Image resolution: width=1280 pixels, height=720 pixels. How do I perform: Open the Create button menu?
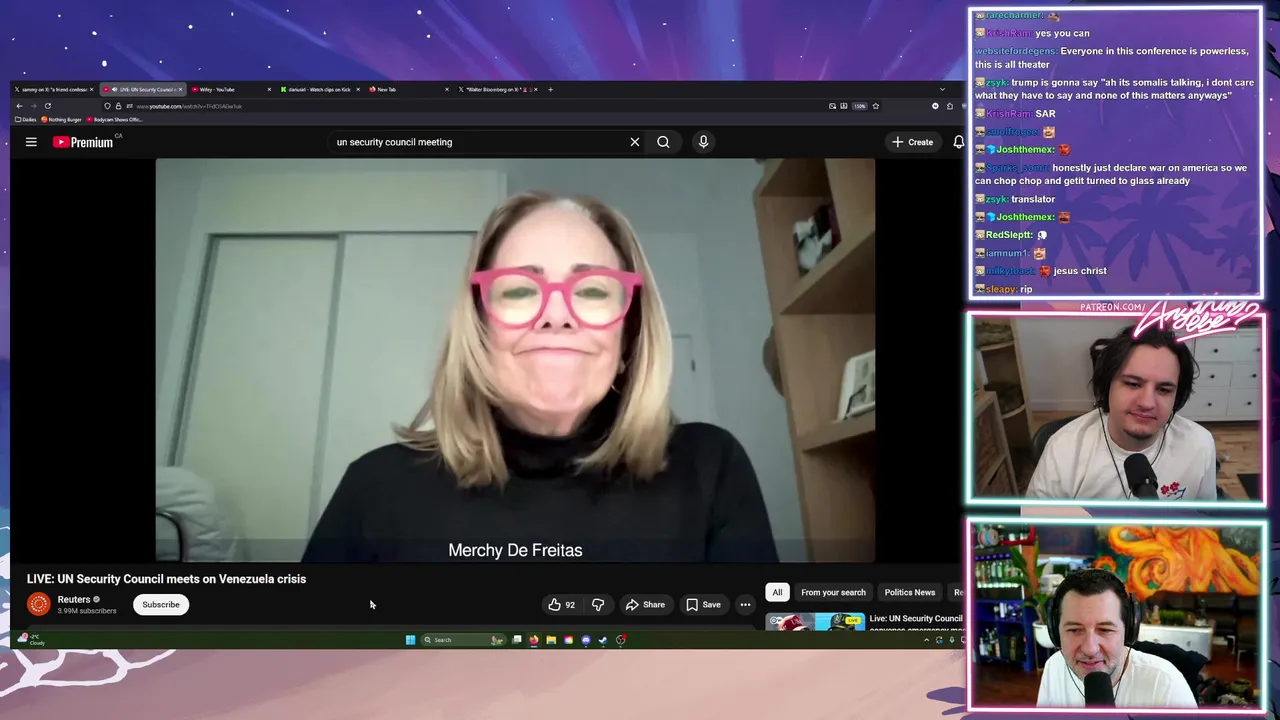913,142
